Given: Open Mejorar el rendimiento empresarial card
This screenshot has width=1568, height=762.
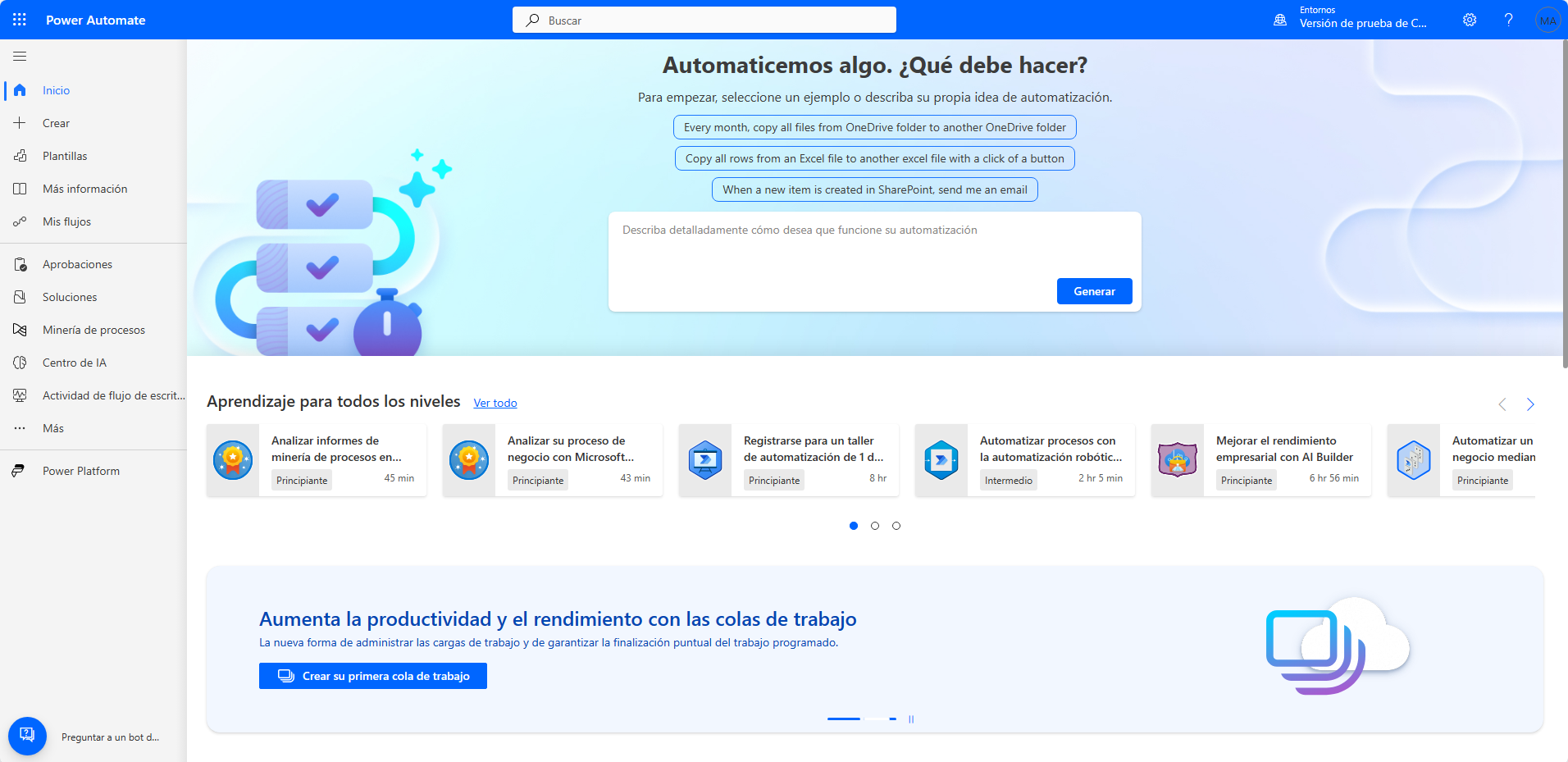Looking at the screenshot, I should pyautogui.click(x=1261, y=460).
